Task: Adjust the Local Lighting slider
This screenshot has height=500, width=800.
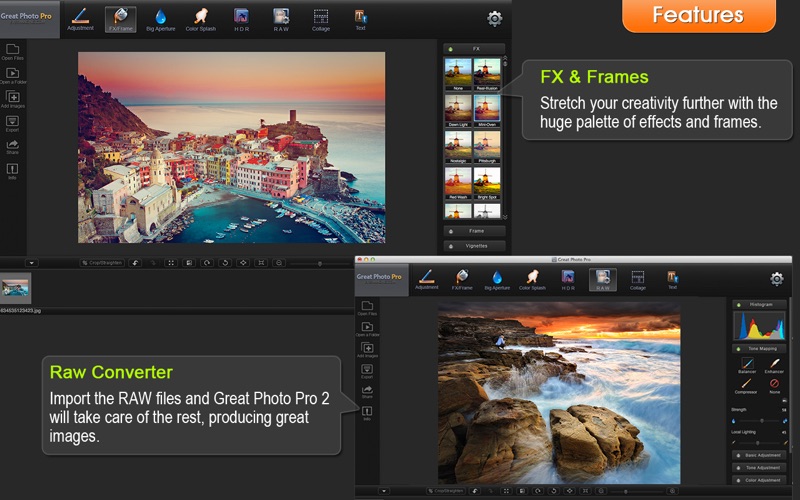Action: pos(760,443)
